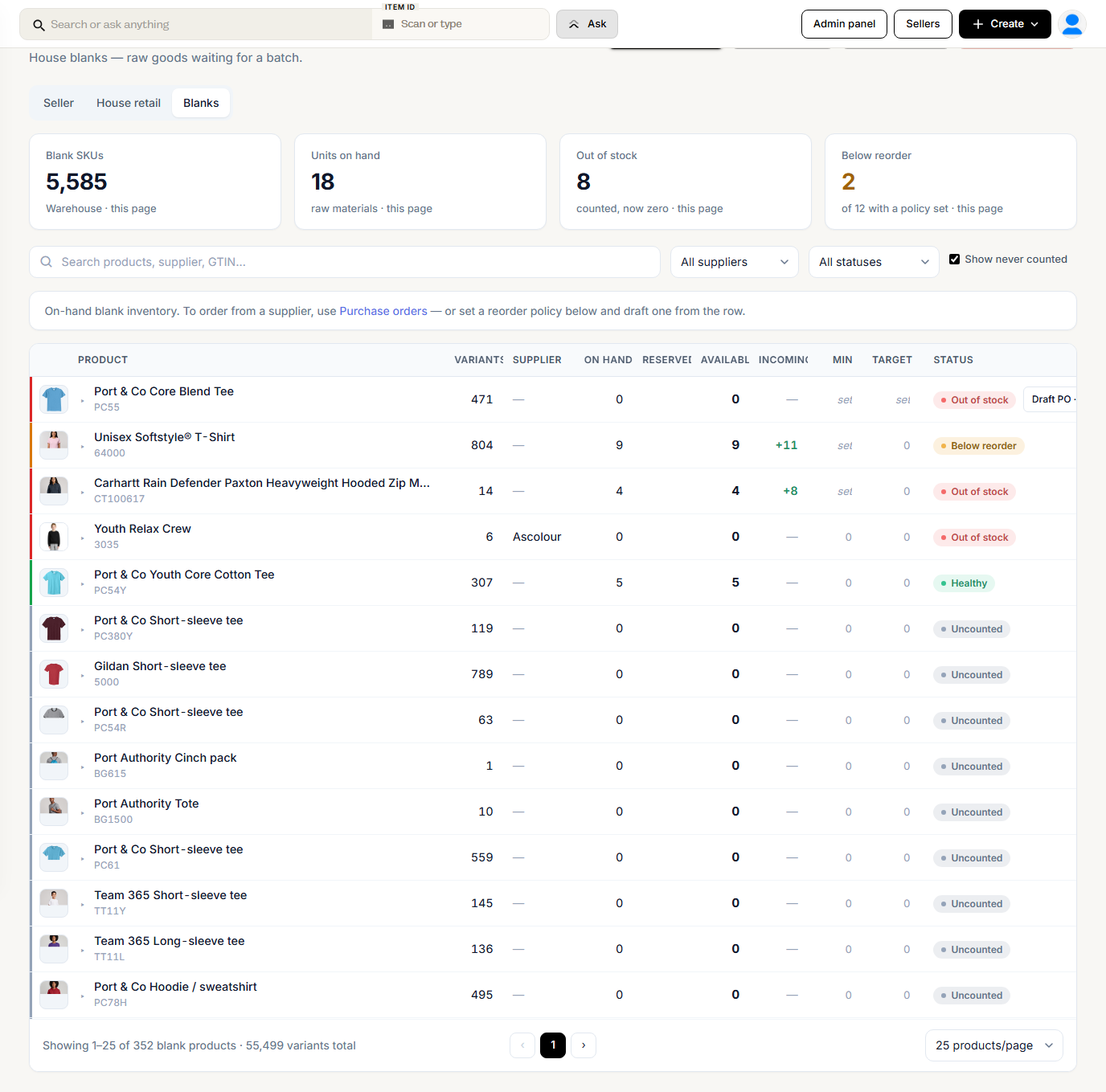Click Draft PO for Core Blend Tee
Screen dimensions: 1106x1092
click(x=1051, y=399)
